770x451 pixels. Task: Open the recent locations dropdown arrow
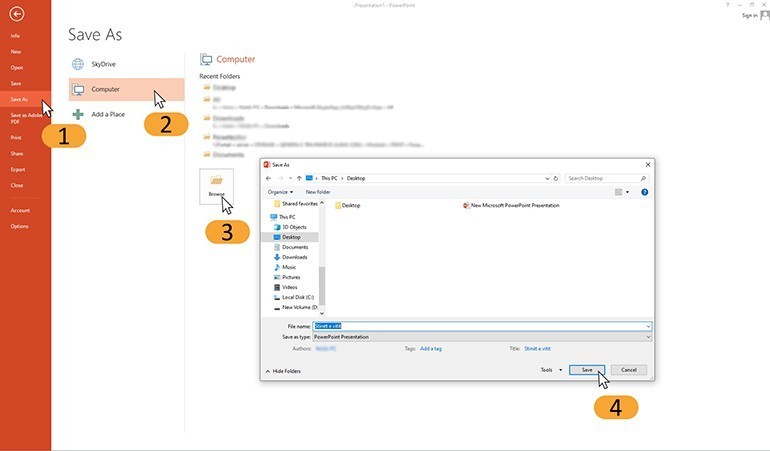click(290, 178)
